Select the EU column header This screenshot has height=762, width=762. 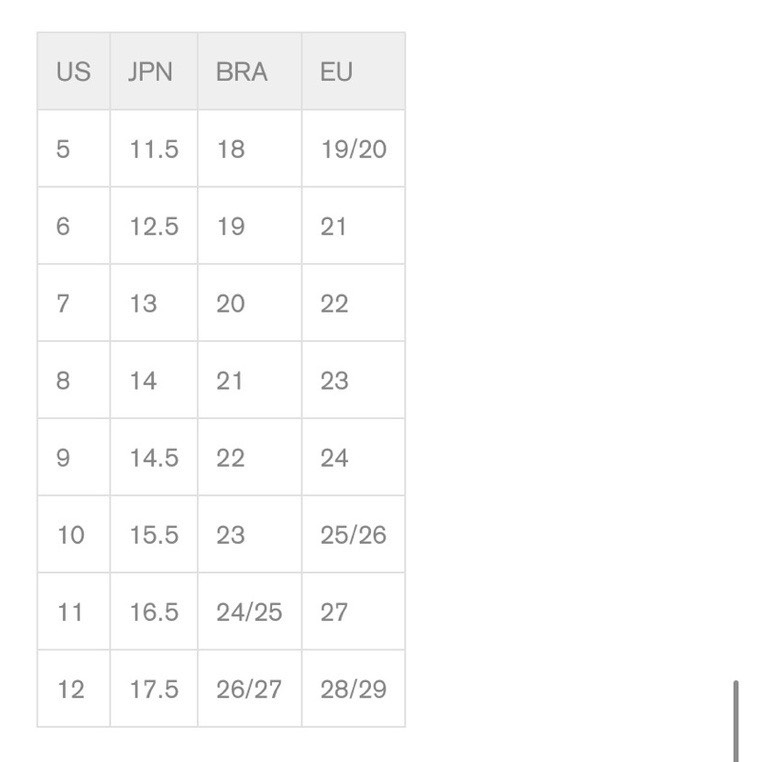pos(337,72)
